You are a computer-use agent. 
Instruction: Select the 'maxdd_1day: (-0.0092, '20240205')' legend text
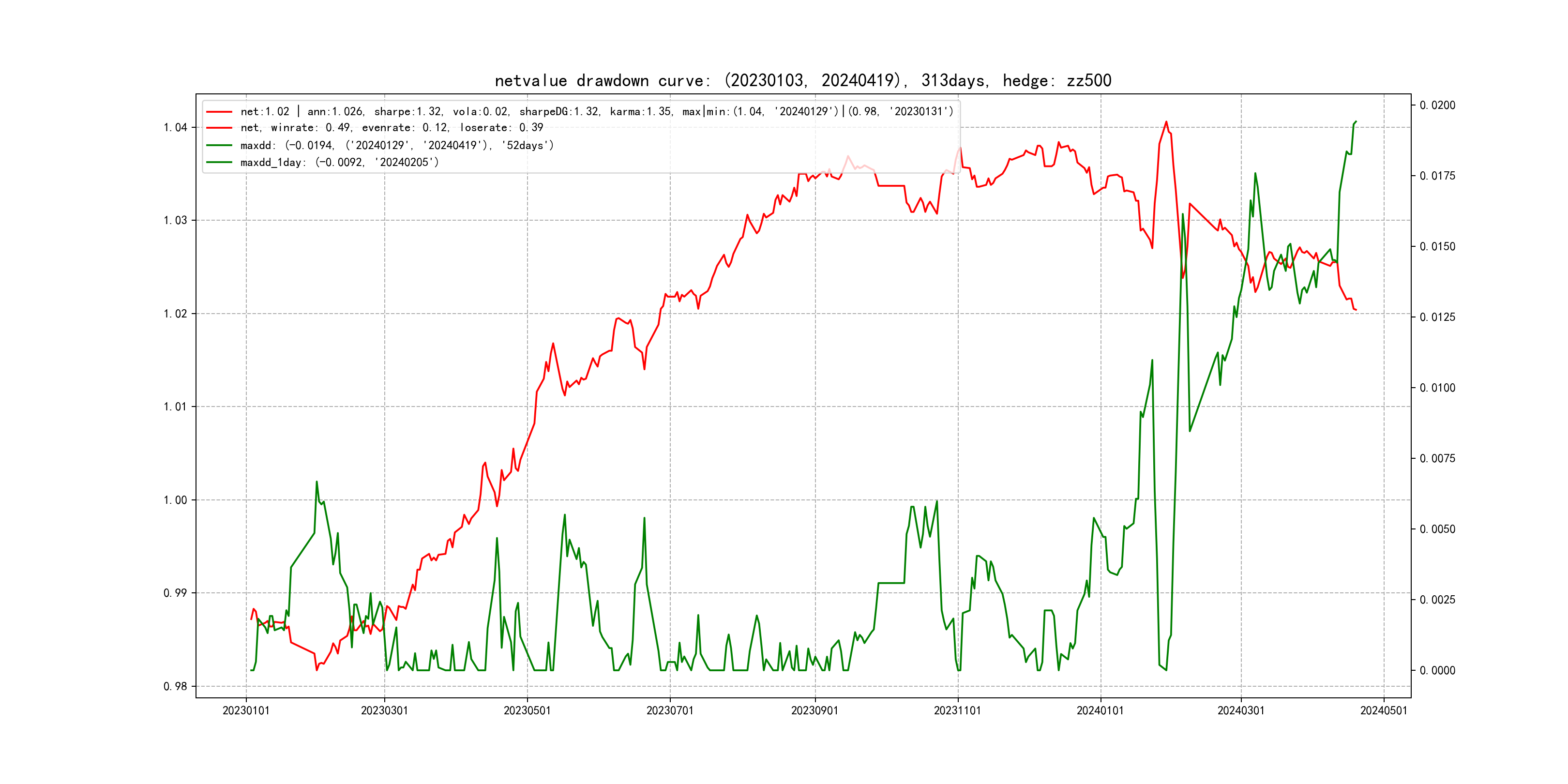pos(339,163)
